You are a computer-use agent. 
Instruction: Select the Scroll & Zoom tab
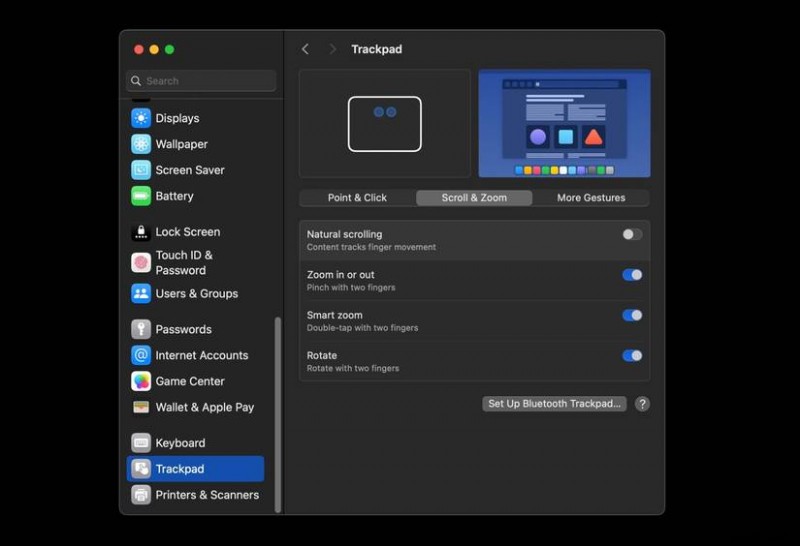pos(474,198)
